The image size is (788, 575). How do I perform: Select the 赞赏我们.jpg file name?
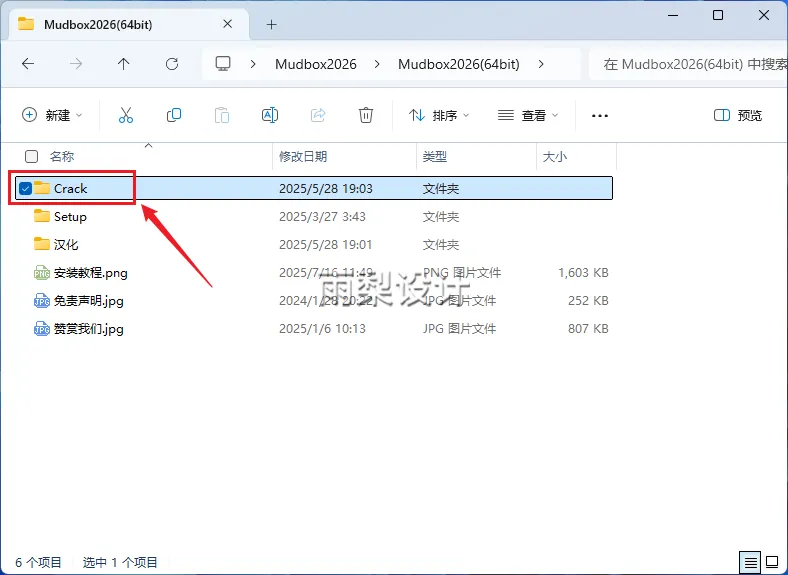88,329
